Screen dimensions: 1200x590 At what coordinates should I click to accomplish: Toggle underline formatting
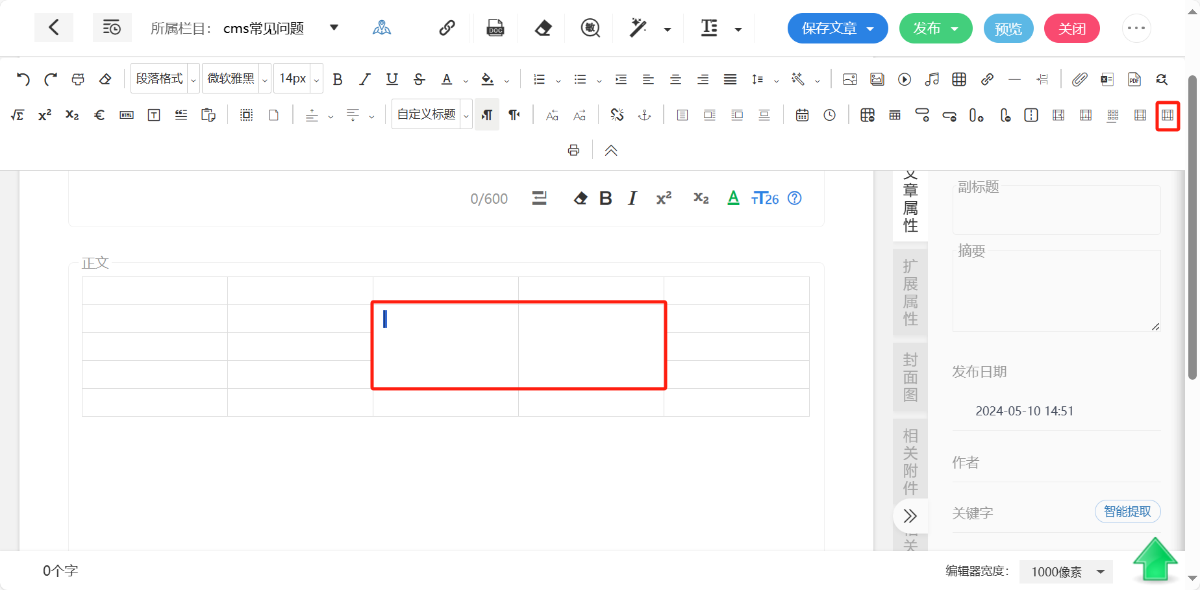392,79
